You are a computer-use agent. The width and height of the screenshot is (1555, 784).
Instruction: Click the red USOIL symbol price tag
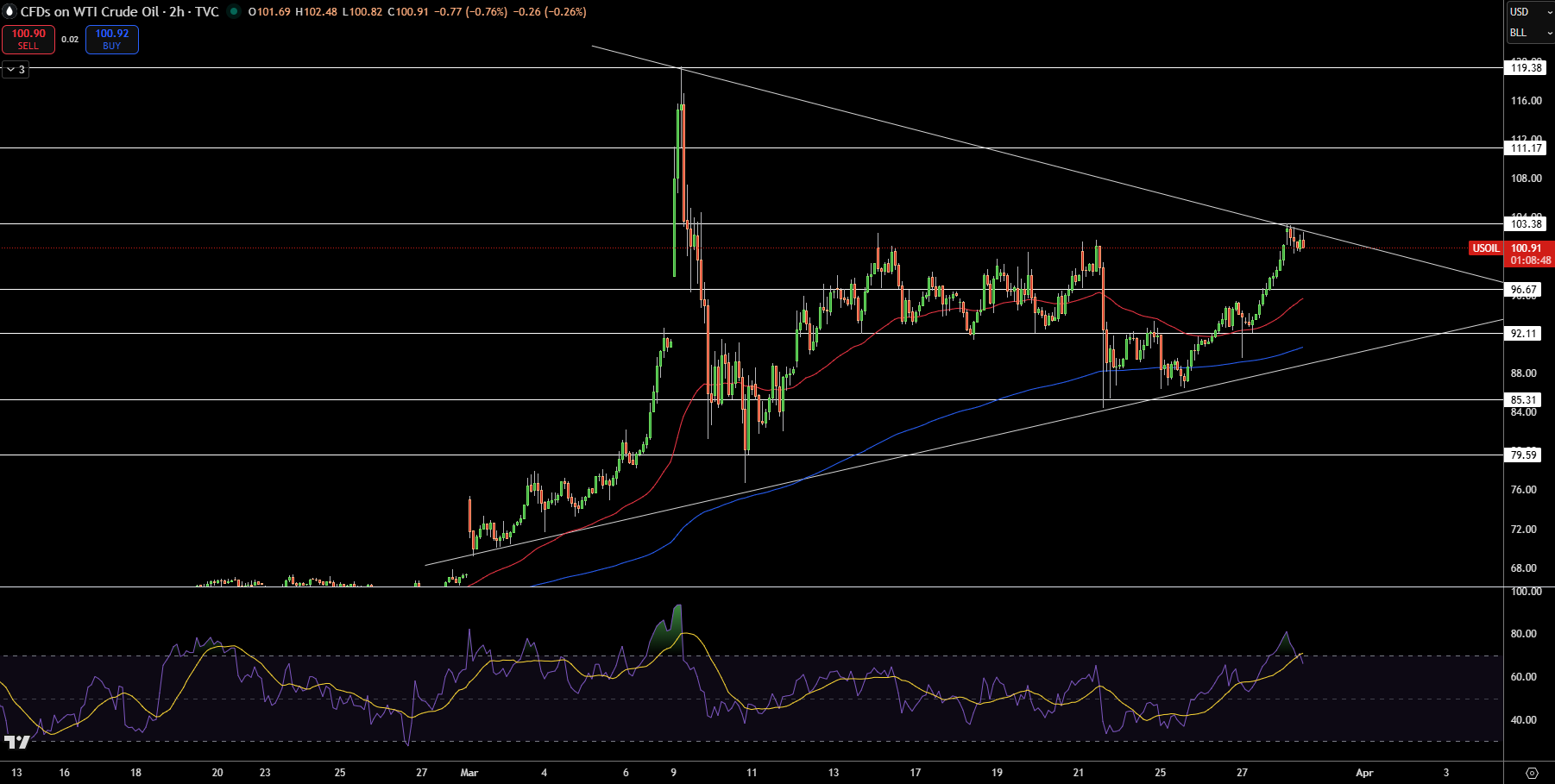click(x=1486, y=248)
